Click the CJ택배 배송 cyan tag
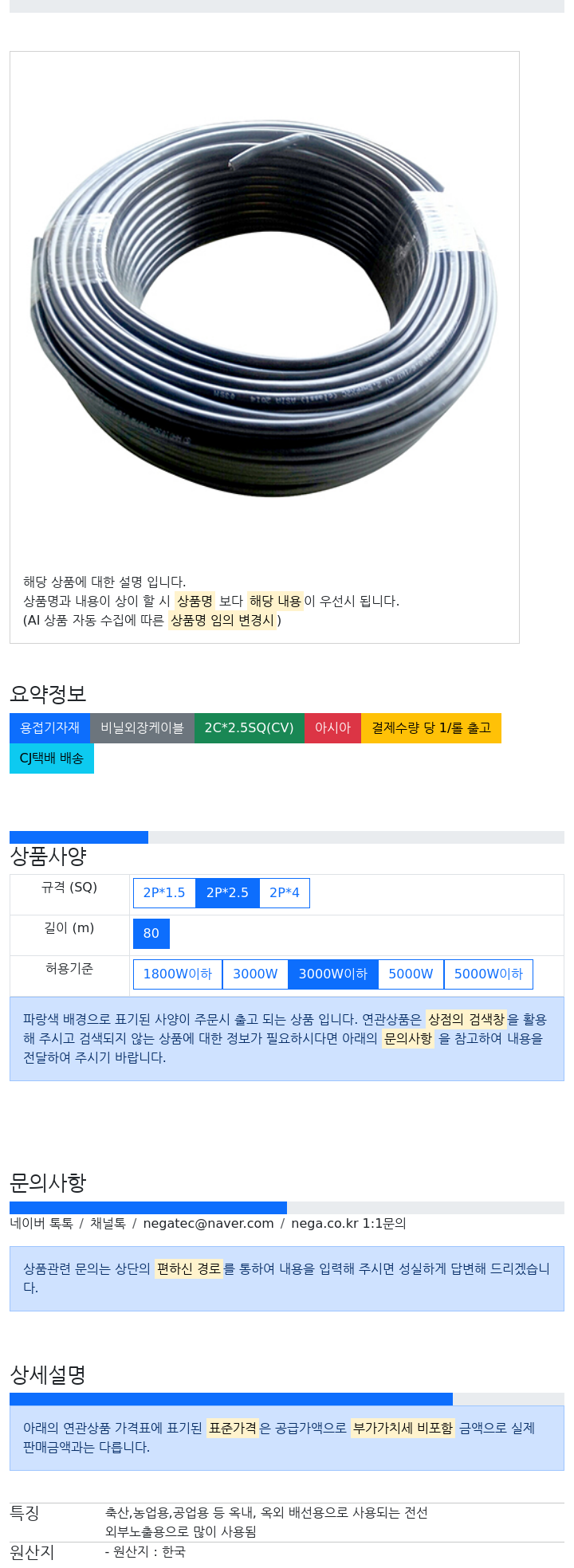The image size is (574, 1568). click(52, 759)
